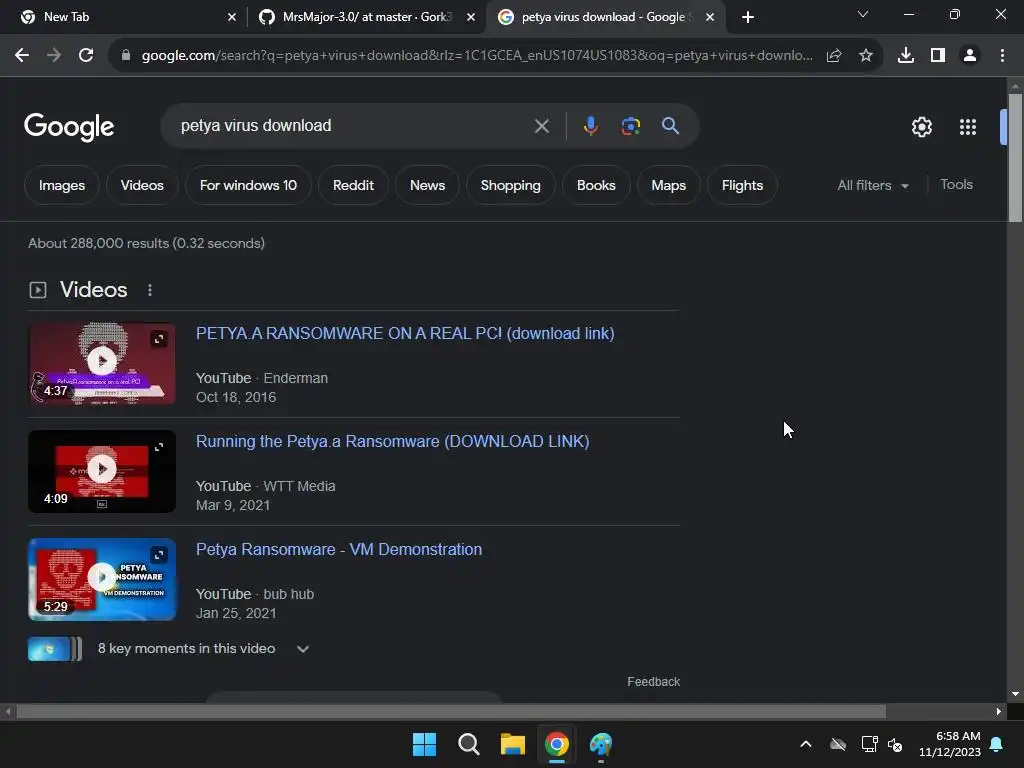Click the horizontal scrollbar thumb
The image size is (1024, 768).
pyautogui.click(x=451, y=711)
